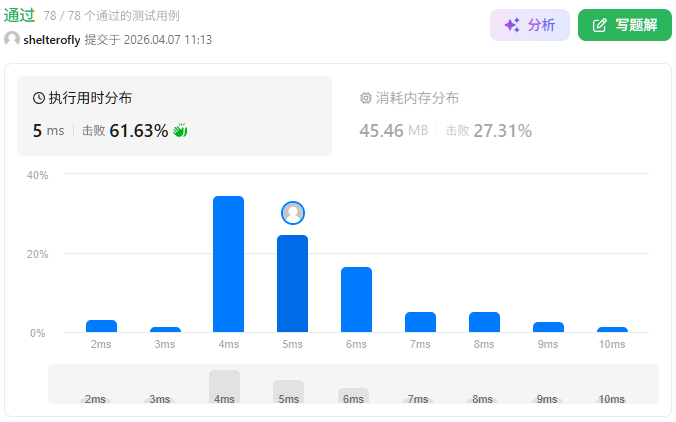Click the green 通过 status text
This screenshot has height=422, width=676.
click(20, 15)
